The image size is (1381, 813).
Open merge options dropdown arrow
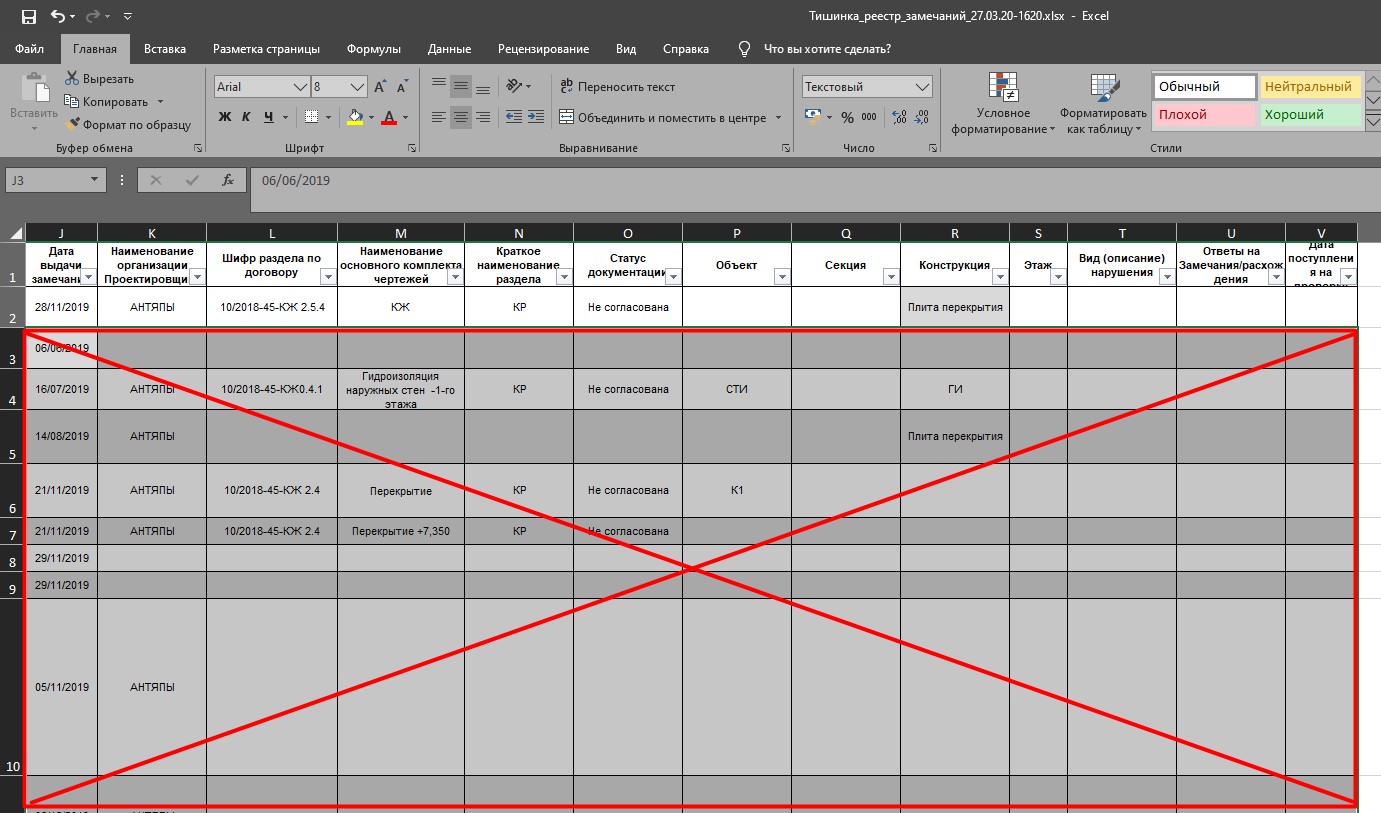pos(778,118)
